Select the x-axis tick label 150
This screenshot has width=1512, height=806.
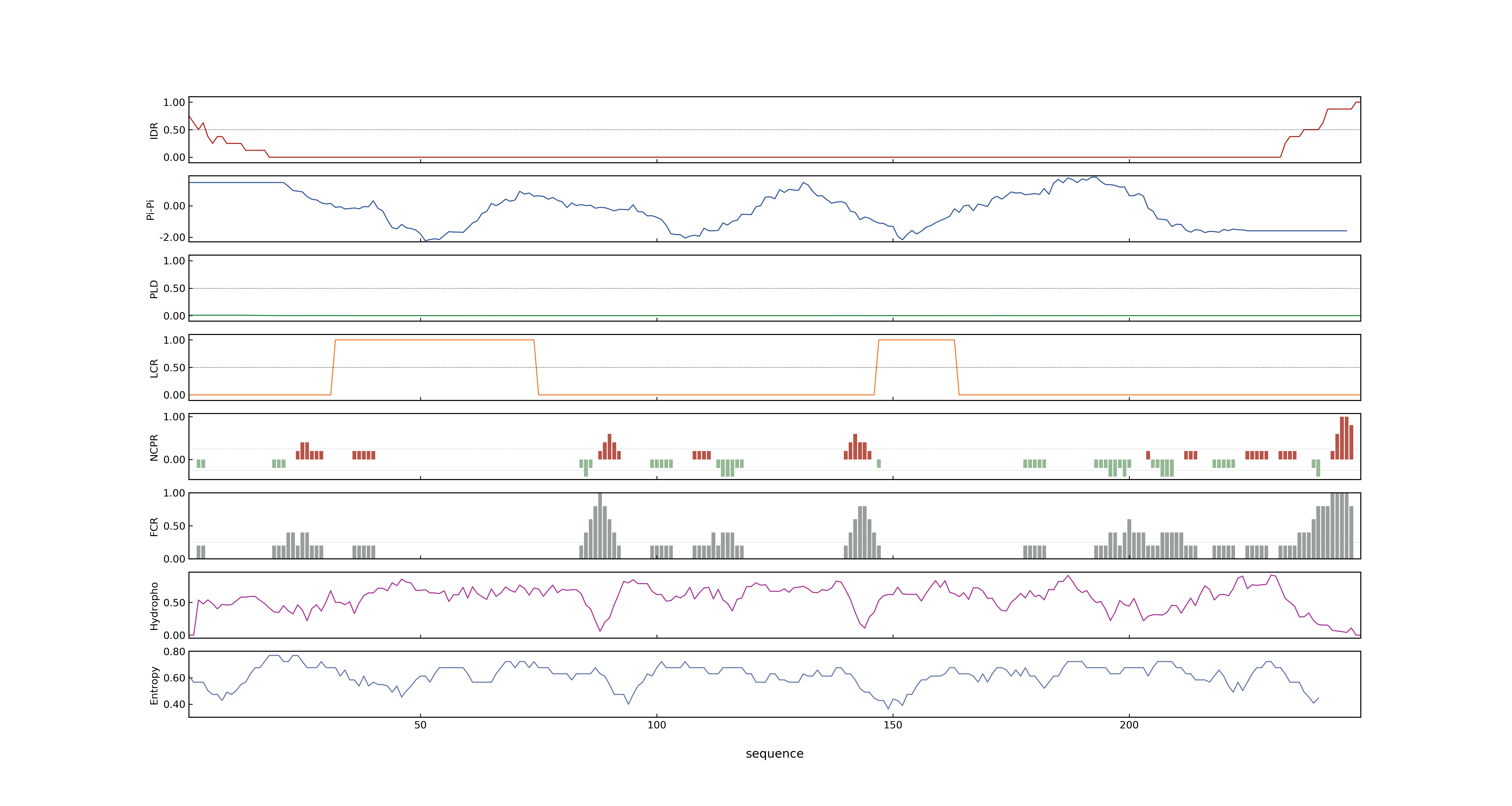click(893, 725)
